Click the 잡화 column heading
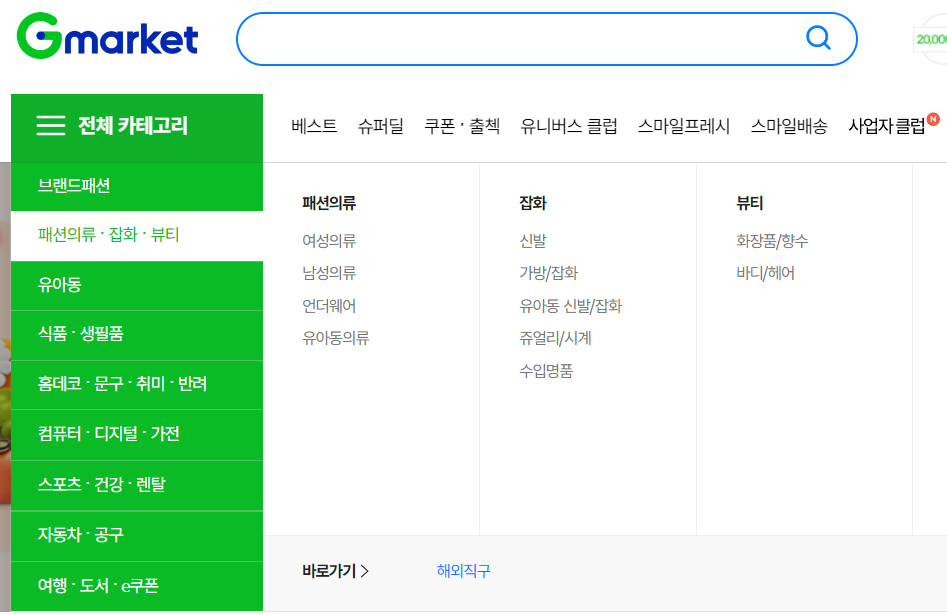Image resolution: width=947 pixels, height=615 pixels. pyautogui.click(x=533, y=203)
